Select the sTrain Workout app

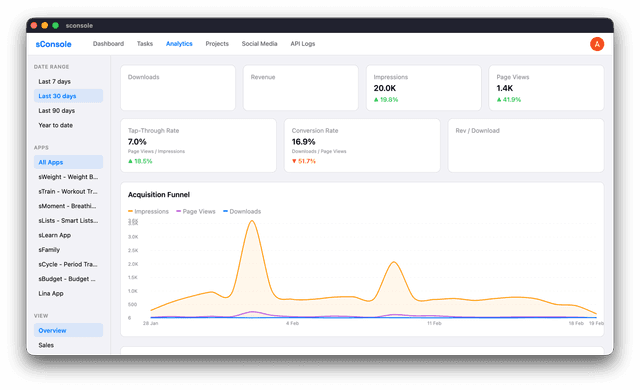pos(68,191)
